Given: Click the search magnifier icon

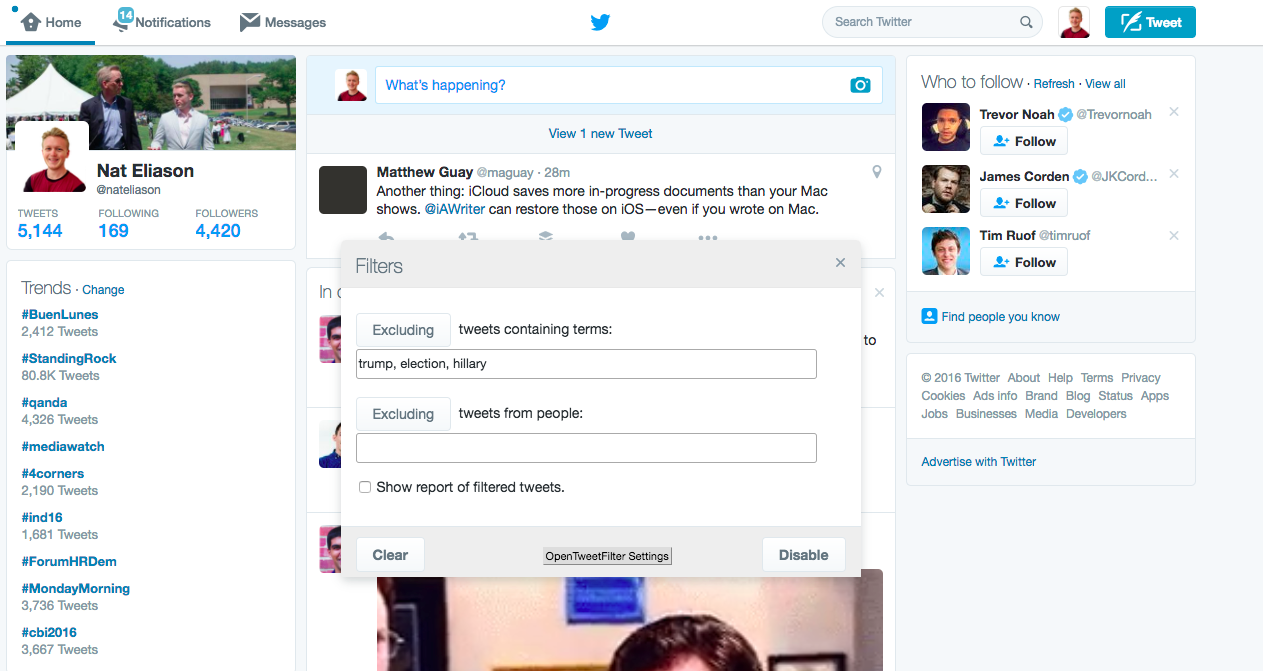Looking at the screenshot, I should pos(1026,22).
